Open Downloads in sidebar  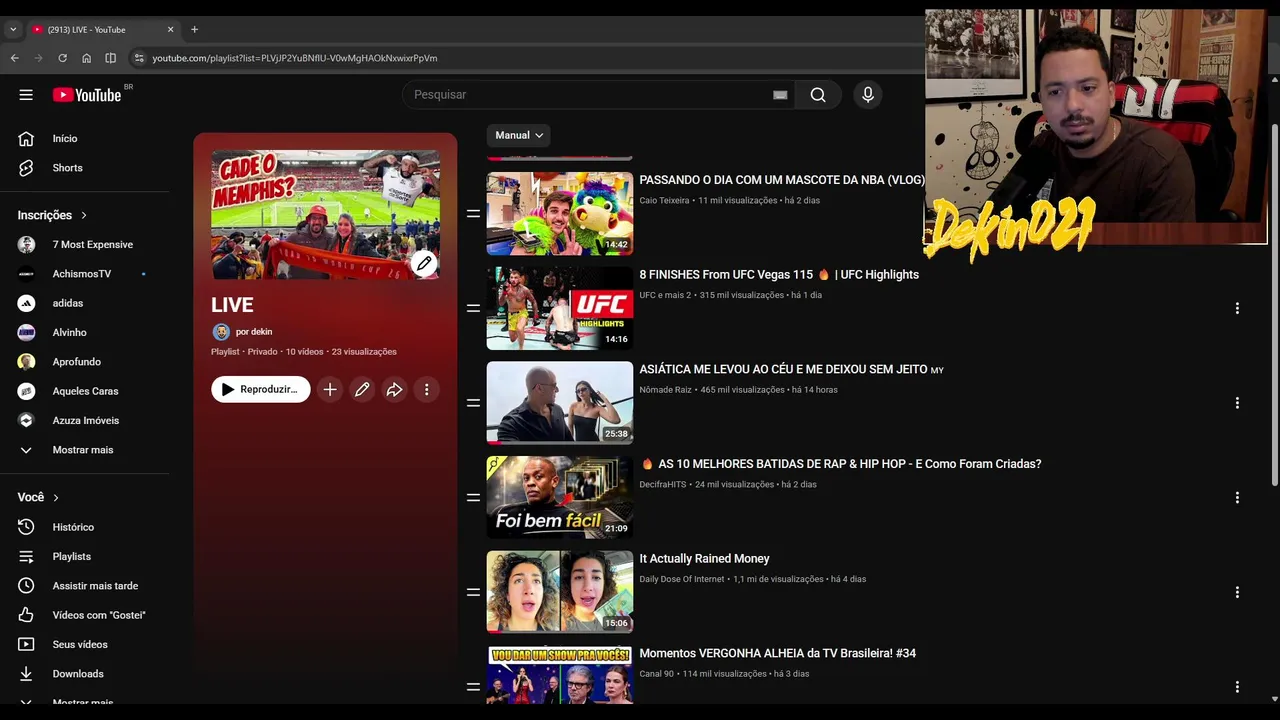coord(78,674)
